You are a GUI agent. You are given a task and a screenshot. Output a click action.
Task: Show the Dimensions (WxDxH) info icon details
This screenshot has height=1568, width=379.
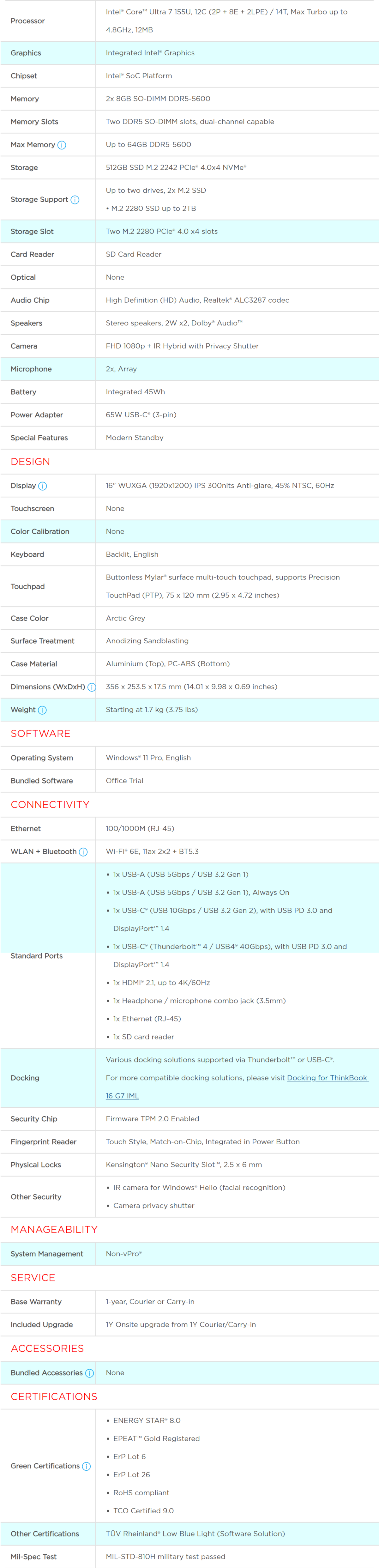[x=91, y=687]
